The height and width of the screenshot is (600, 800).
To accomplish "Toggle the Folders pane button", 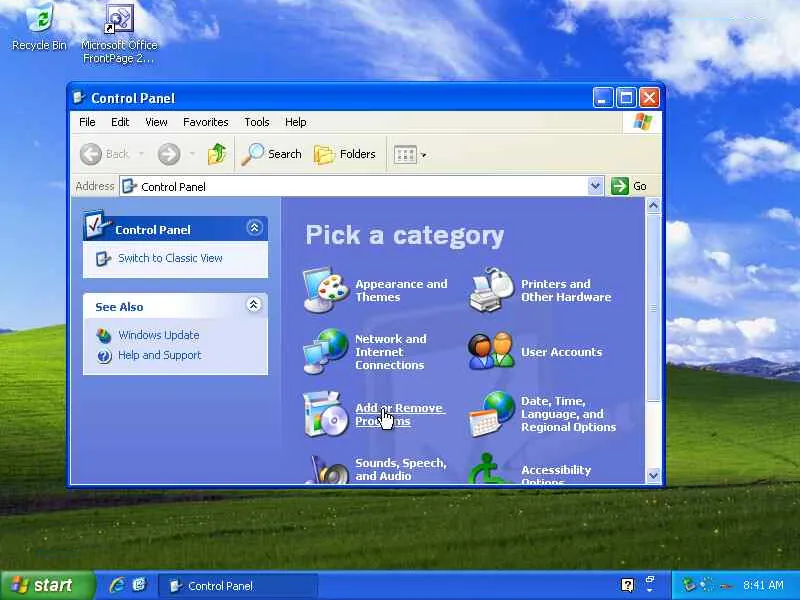I will point(345,154).
